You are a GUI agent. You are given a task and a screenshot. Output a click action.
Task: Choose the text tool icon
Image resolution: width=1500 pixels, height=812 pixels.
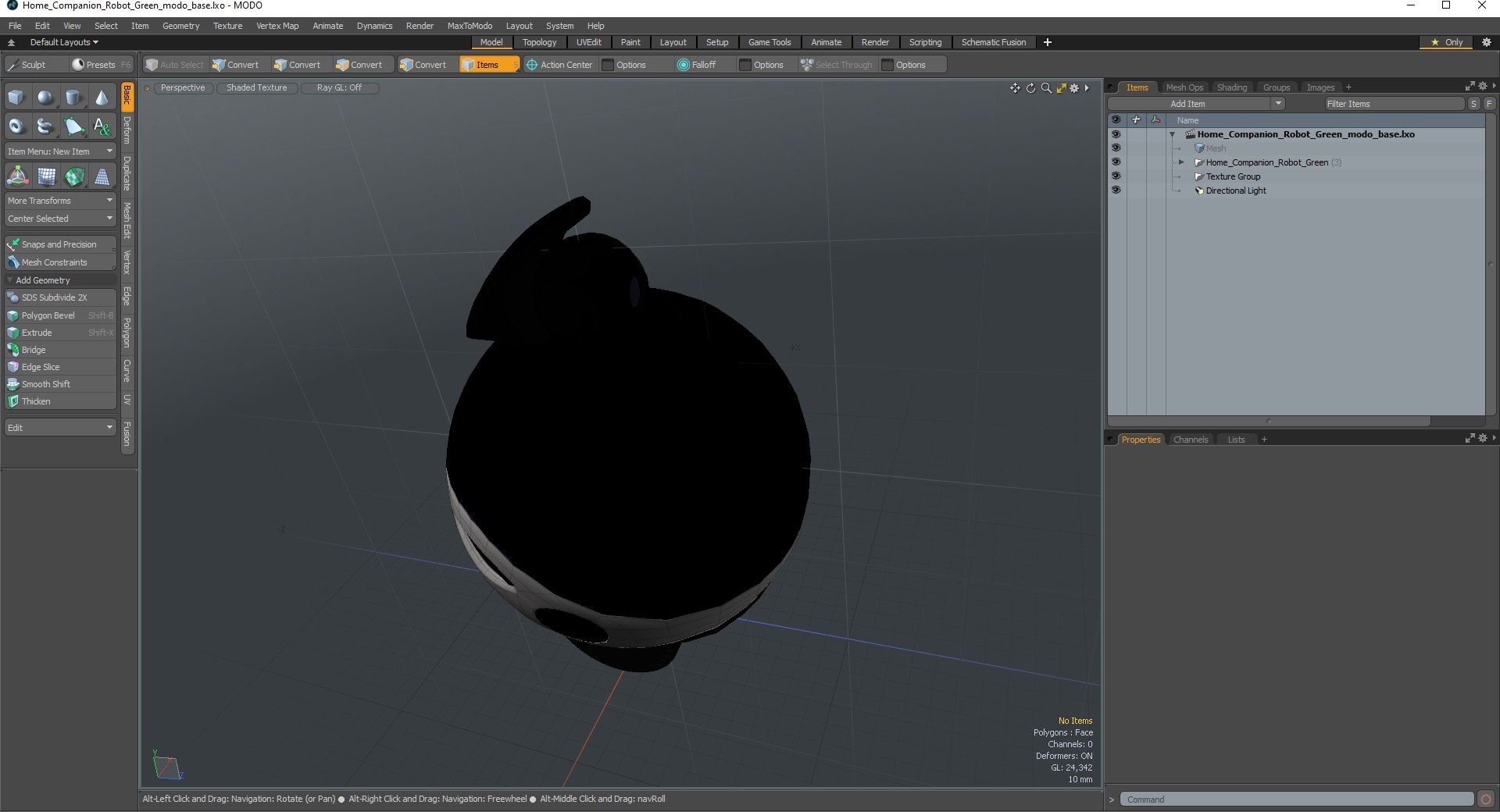(x=102, y=126)
